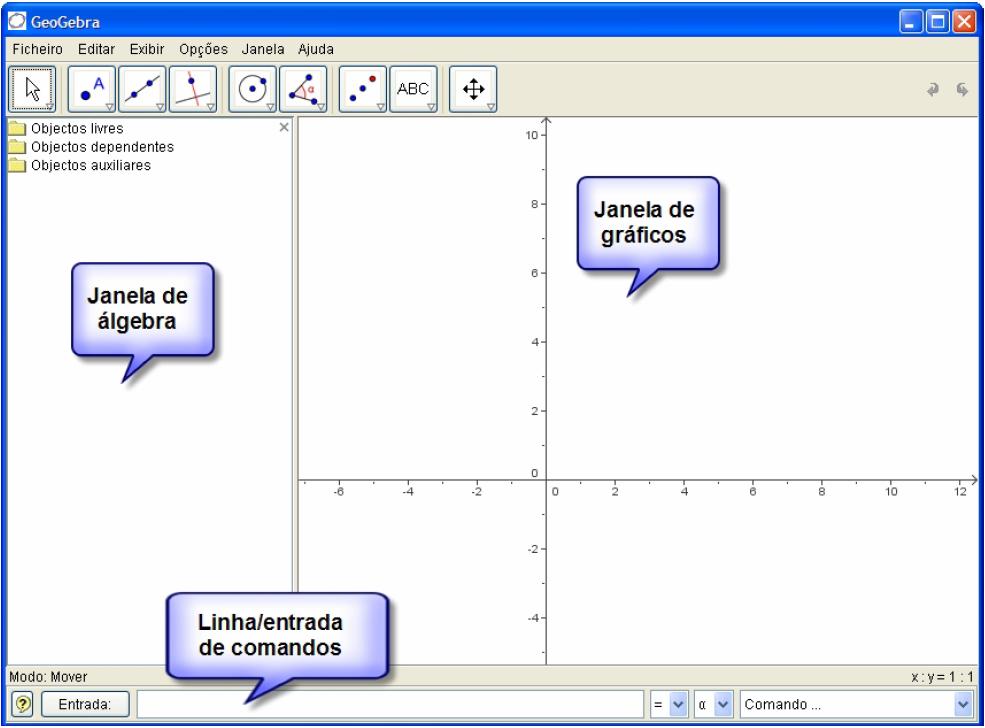Viewport: 985px width, 728px height.
Task: Open the Comando combo box
Action: pyautogui.click(x=857, y=704)
